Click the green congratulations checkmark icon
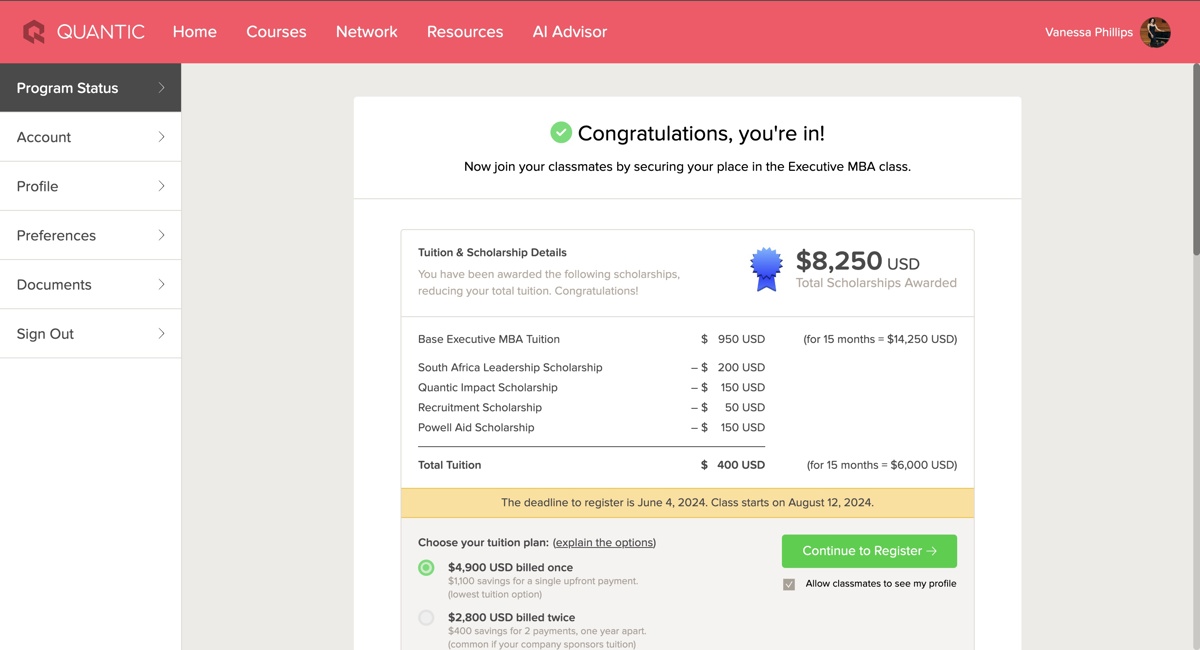Screen dimensions: 1200x650 (561, 132)
